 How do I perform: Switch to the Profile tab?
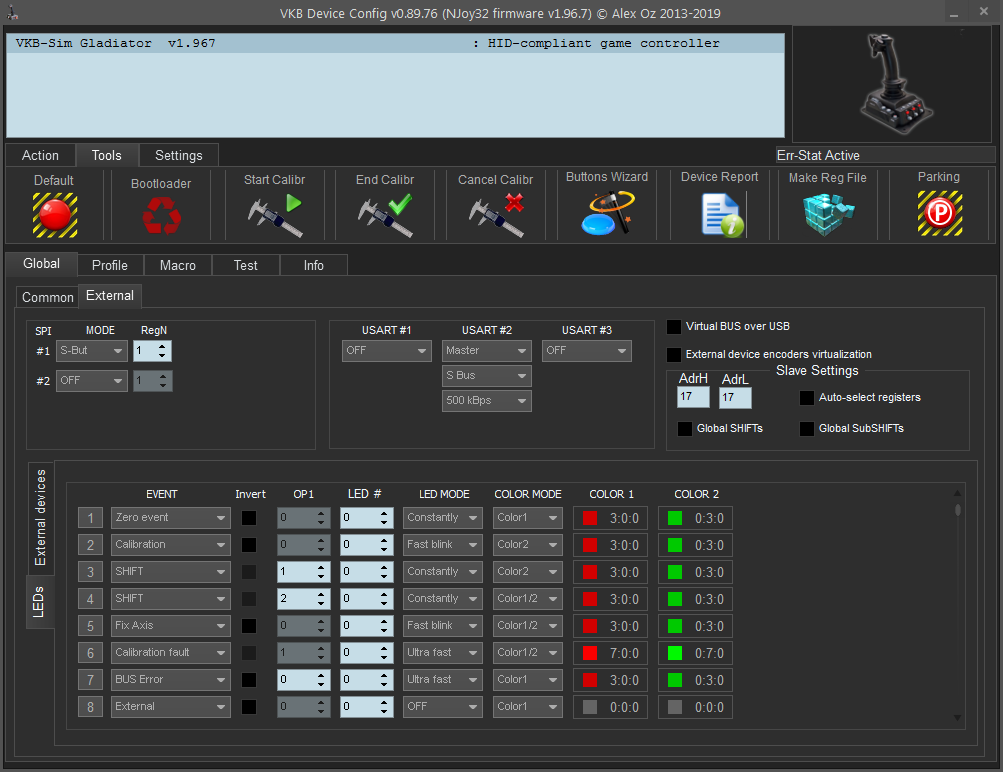[110, 265]
